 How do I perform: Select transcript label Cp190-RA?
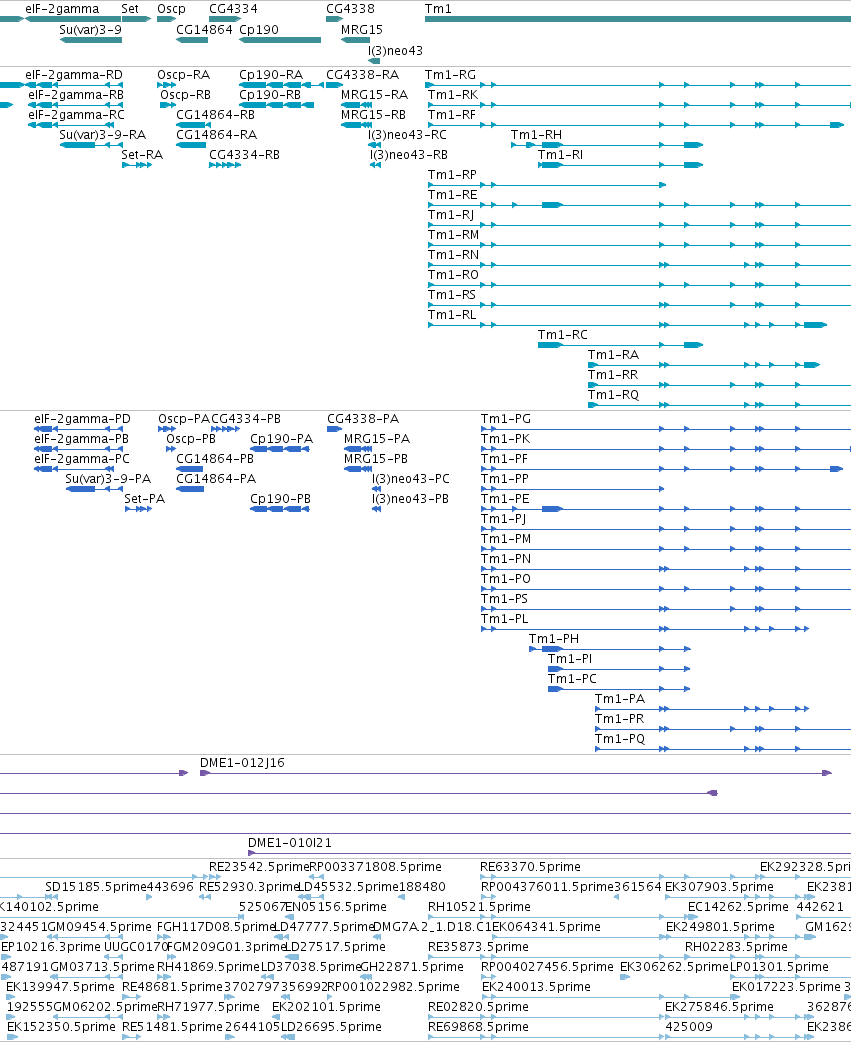coord(271,74)
